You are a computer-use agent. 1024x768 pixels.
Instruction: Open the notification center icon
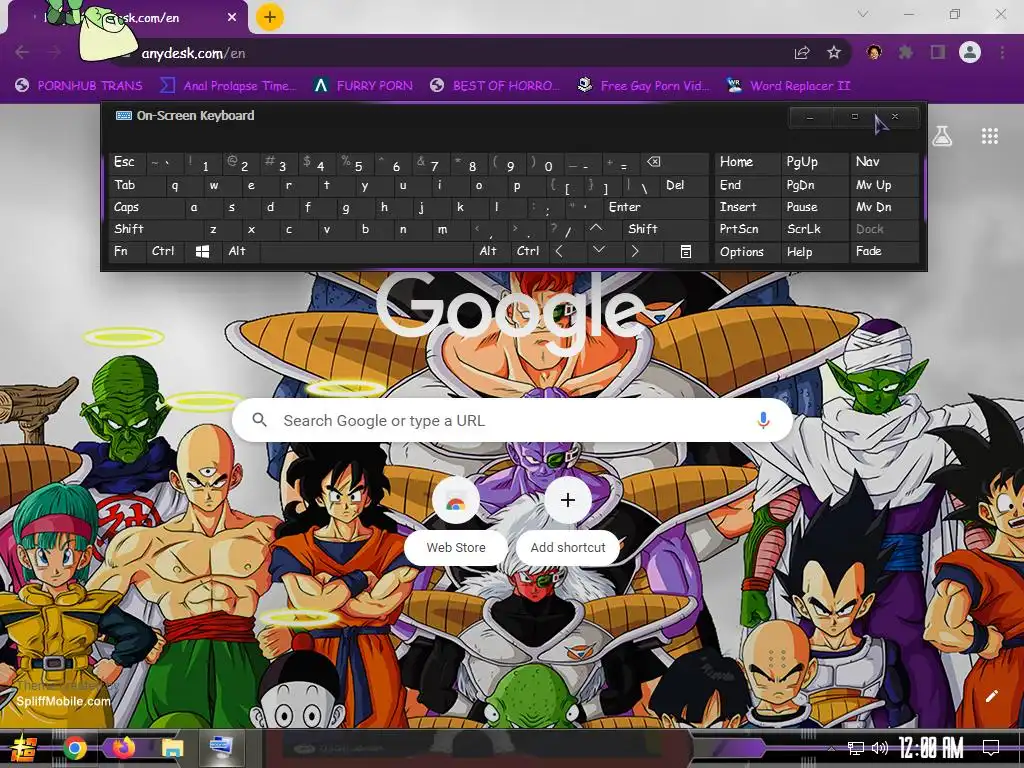[x=991, y=748]
